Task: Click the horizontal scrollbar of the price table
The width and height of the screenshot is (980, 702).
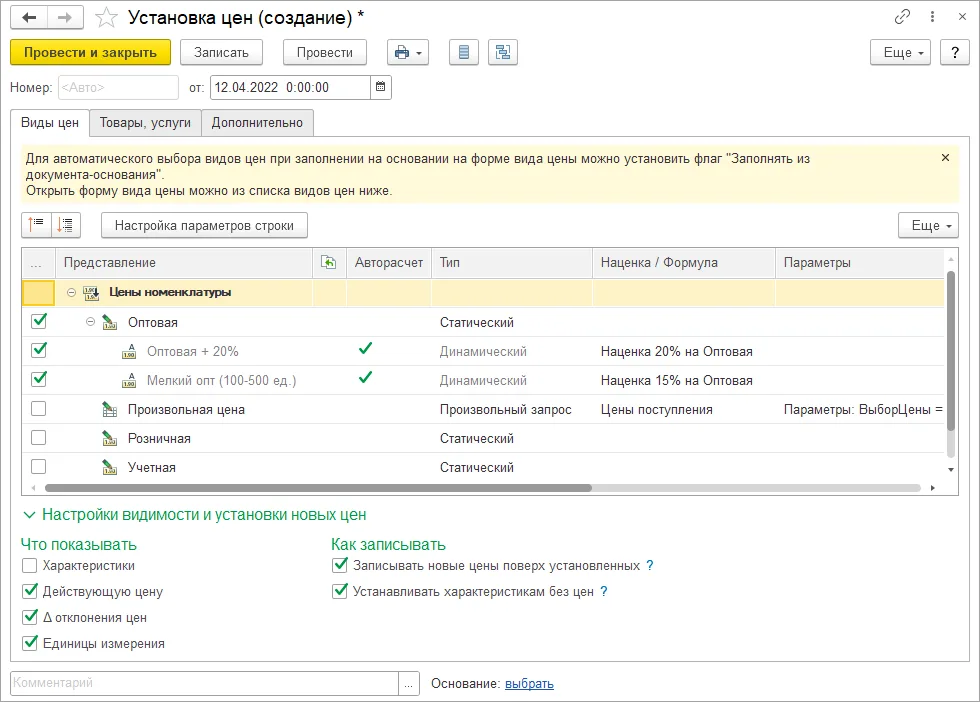Action: [x=318, y=488]
